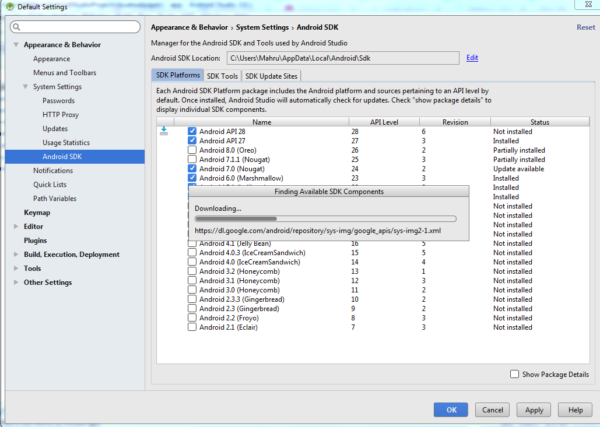Open the SDK Update Sites tab
Image resolution: width=600 pixels, height=427 pixels.
point(271,75)
